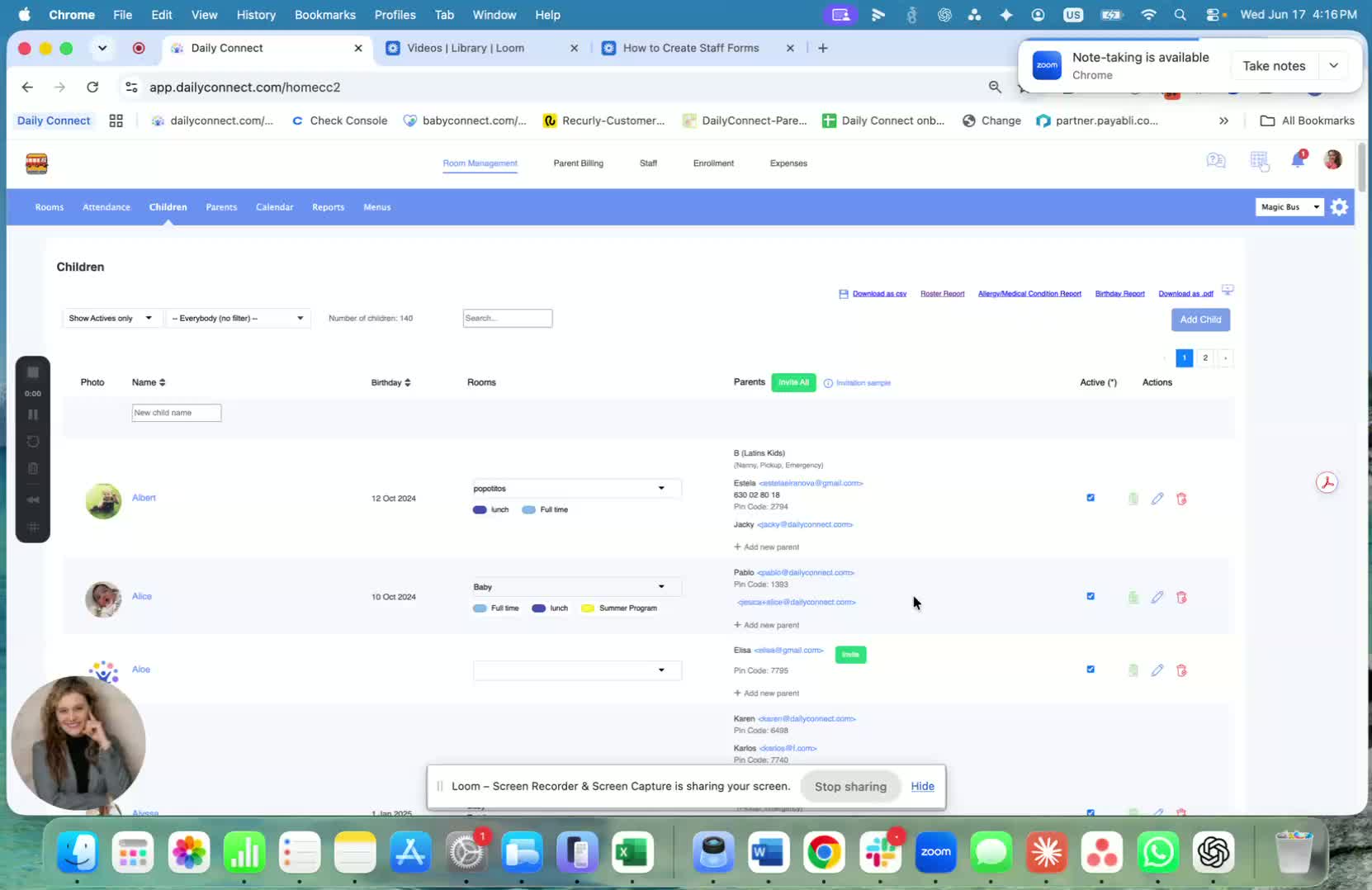Change Albert's room from popotitos
The image size is (1372, 890).
(577, 488)
